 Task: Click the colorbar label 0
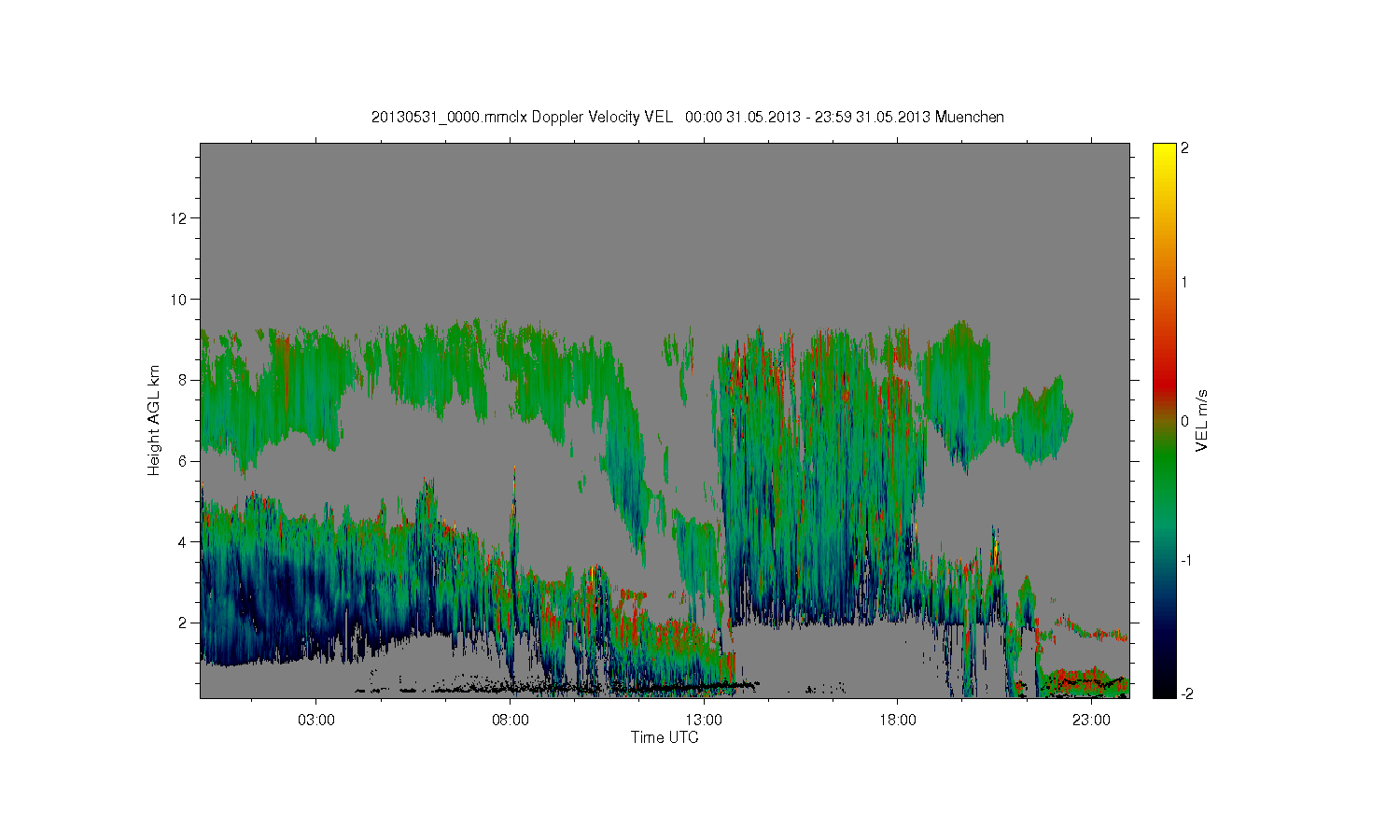pyautogui.click(x=1184, y=421)
